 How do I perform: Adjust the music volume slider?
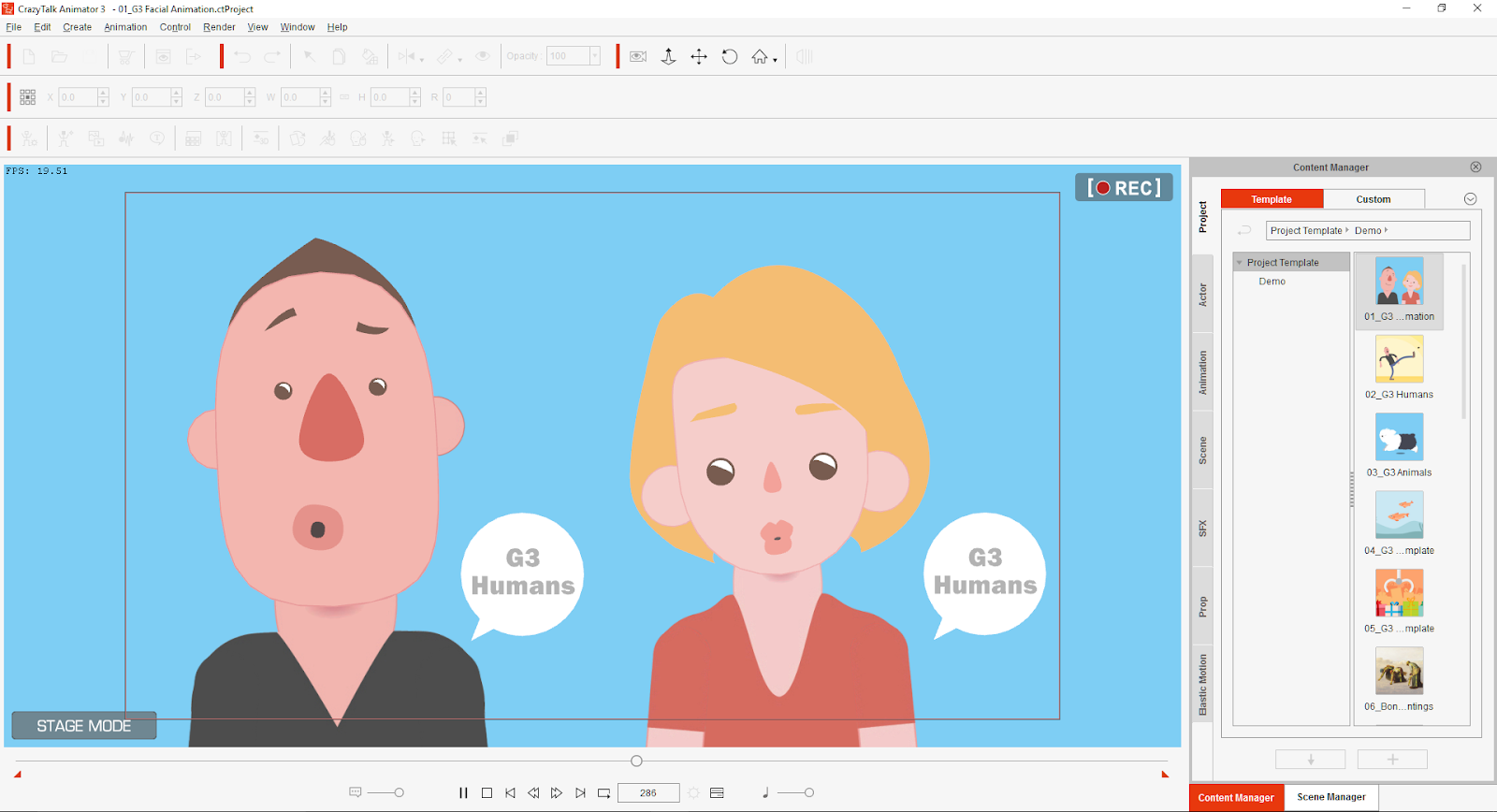[x=808, y=793]
